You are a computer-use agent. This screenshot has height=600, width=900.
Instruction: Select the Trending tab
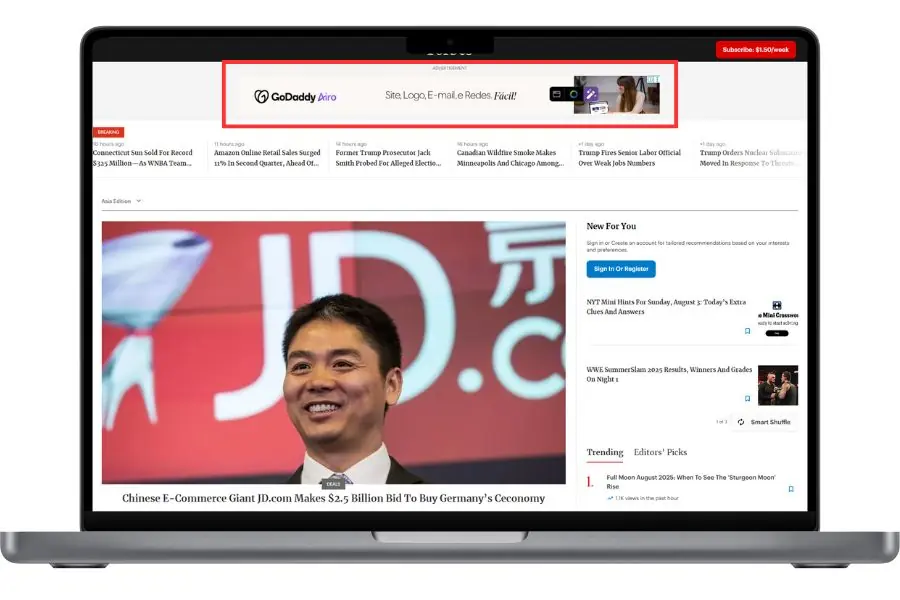604,452
